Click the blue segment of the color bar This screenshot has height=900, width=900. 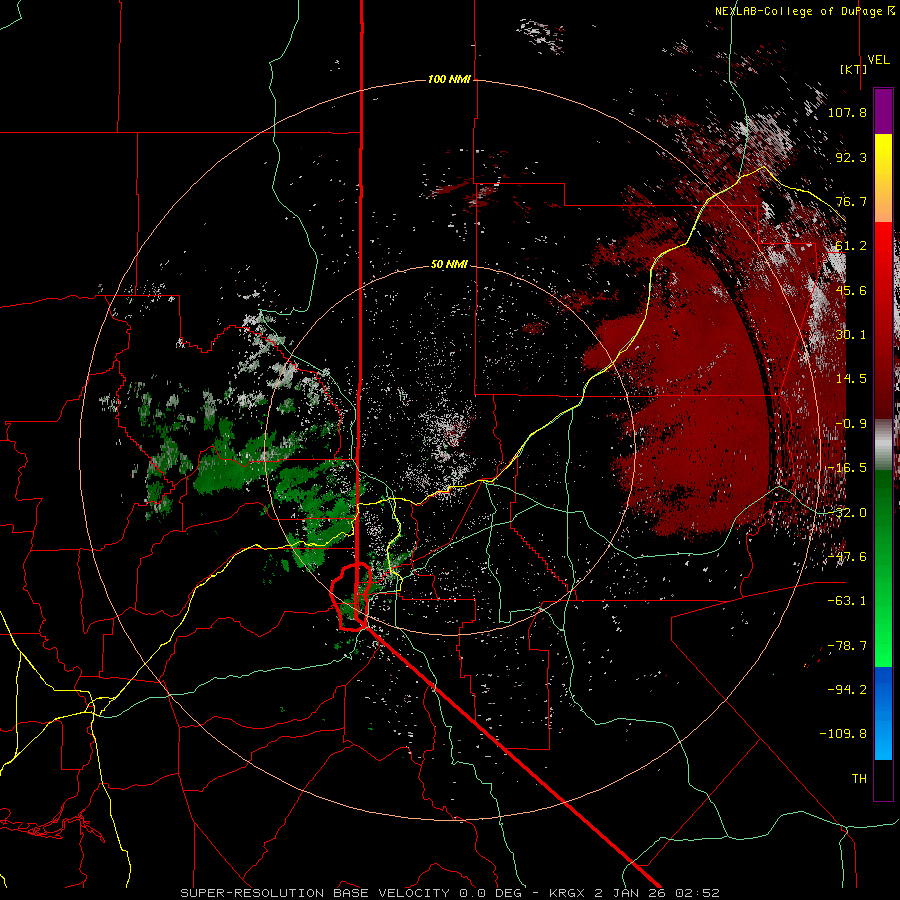tap(883, 713)
